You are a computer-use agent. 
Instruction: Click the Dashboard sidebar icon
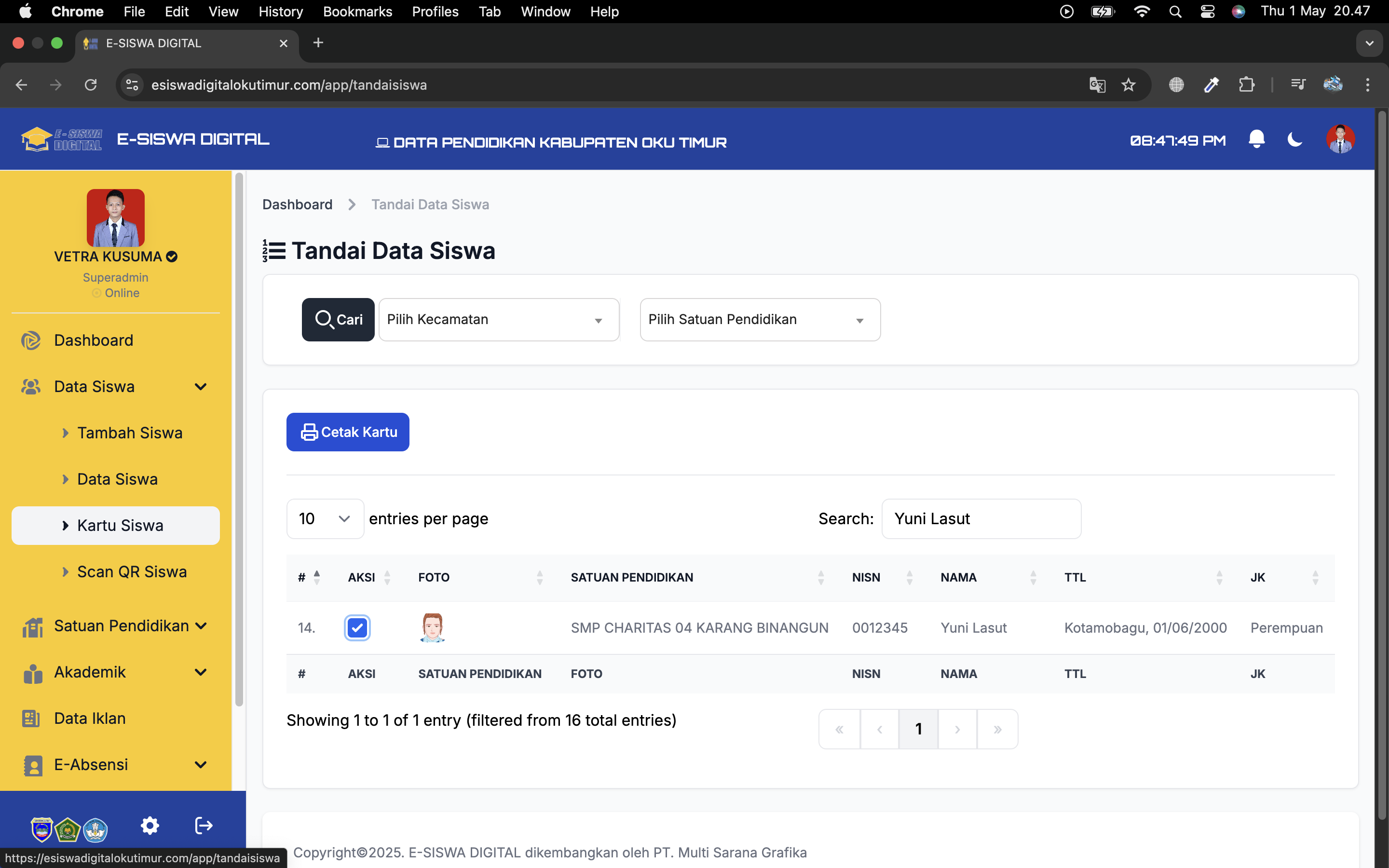coord(31,340)
